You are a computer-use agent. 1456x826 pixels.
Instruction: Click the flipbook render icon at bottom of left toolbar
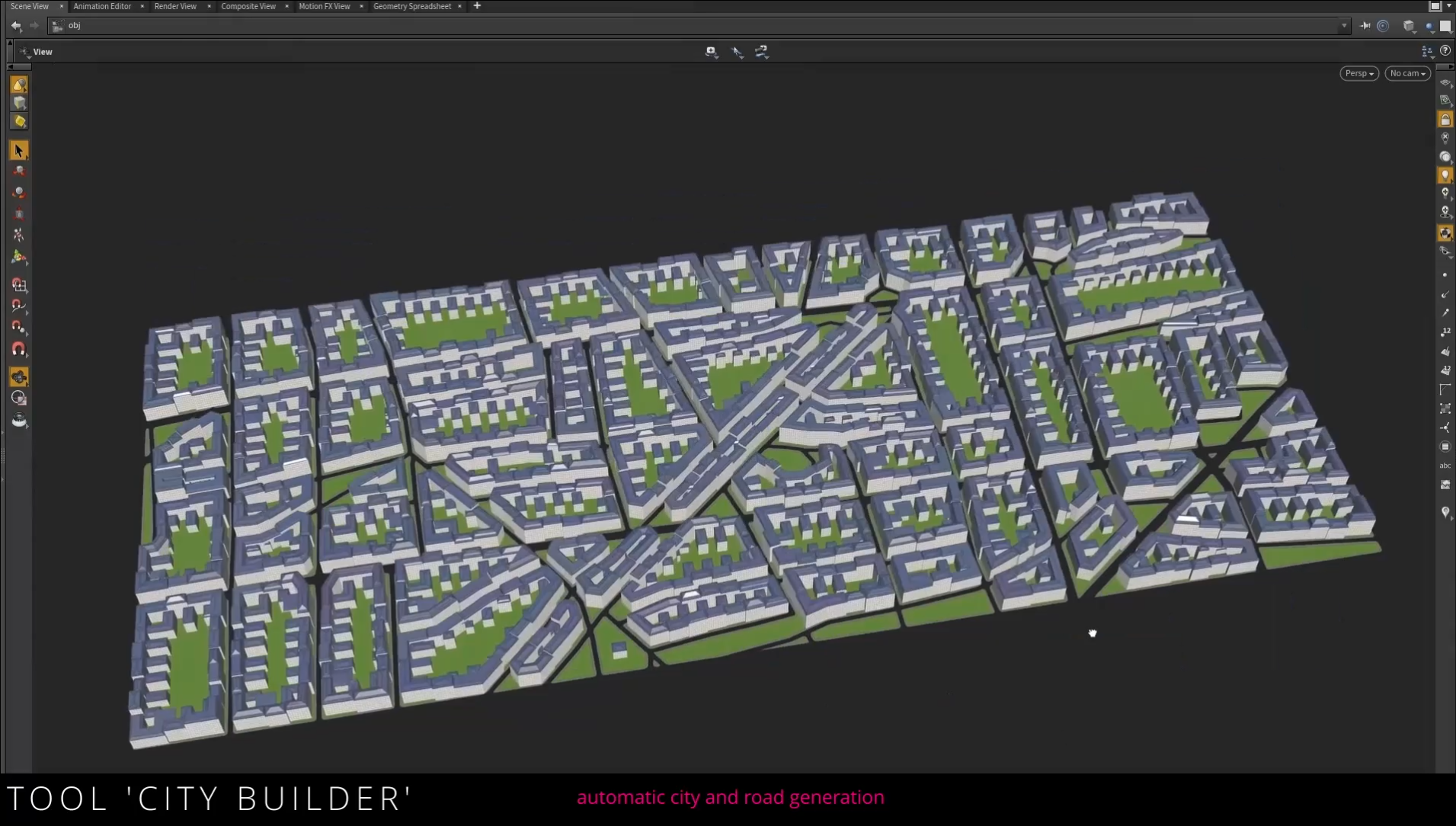tap(19, 421)
